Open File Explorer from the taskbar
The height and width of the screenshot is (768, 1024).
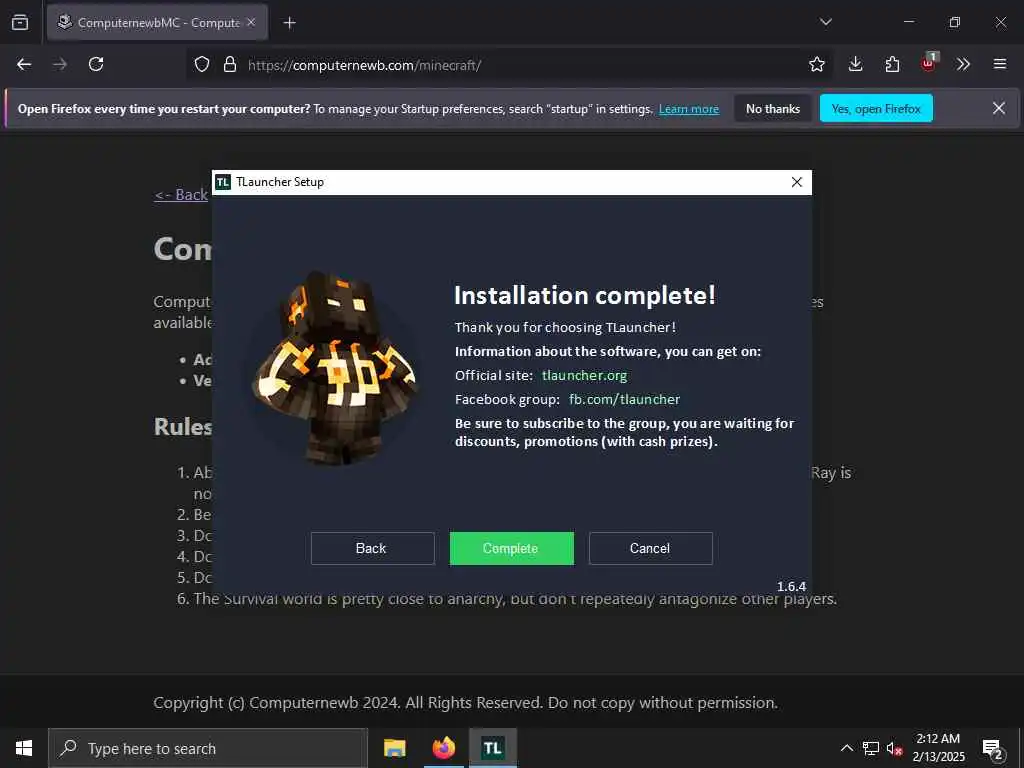click(394, 748)
